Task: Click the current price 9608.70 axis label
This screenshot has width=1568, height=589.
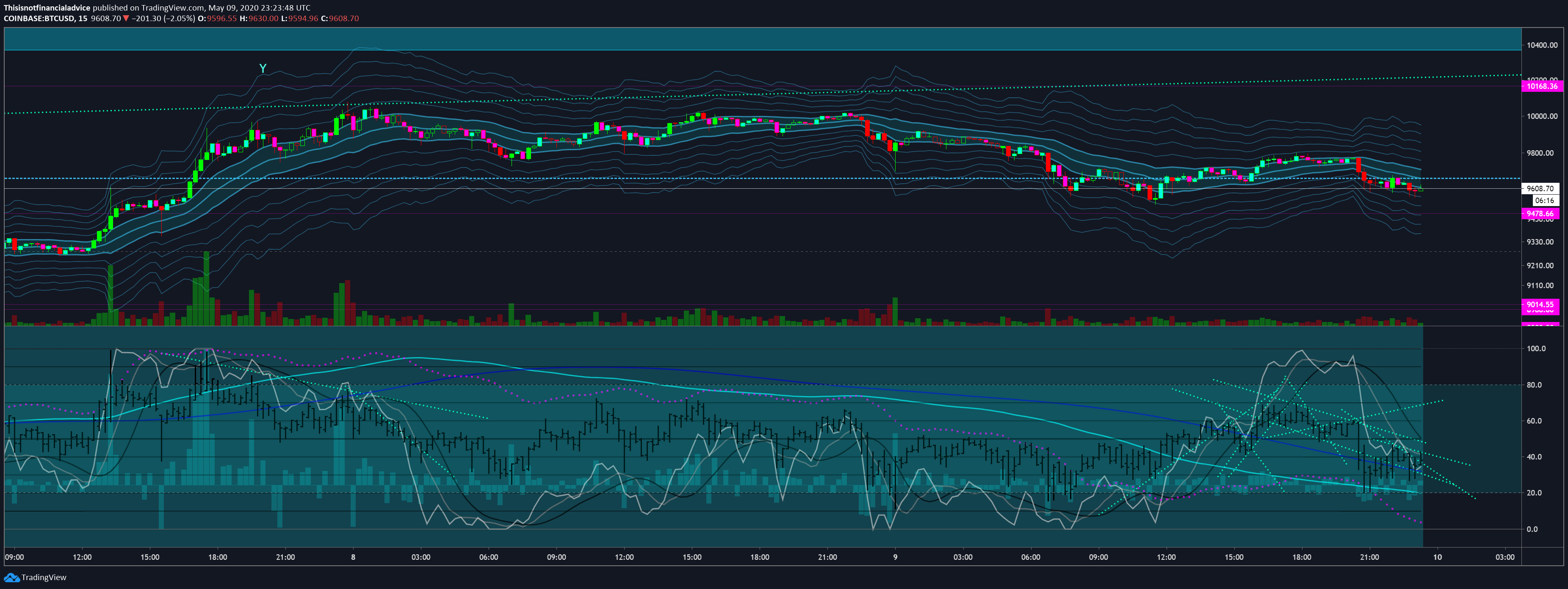Action: [1540, 189]
